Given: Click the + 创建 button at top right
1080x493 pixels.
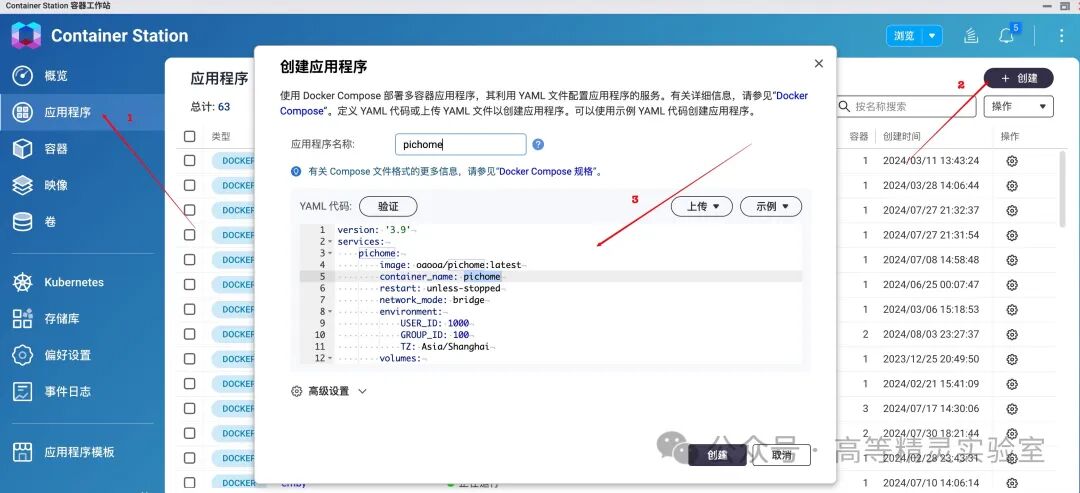Looking at the screenshot, I should pyautogui.click(x=1019, y=78).
